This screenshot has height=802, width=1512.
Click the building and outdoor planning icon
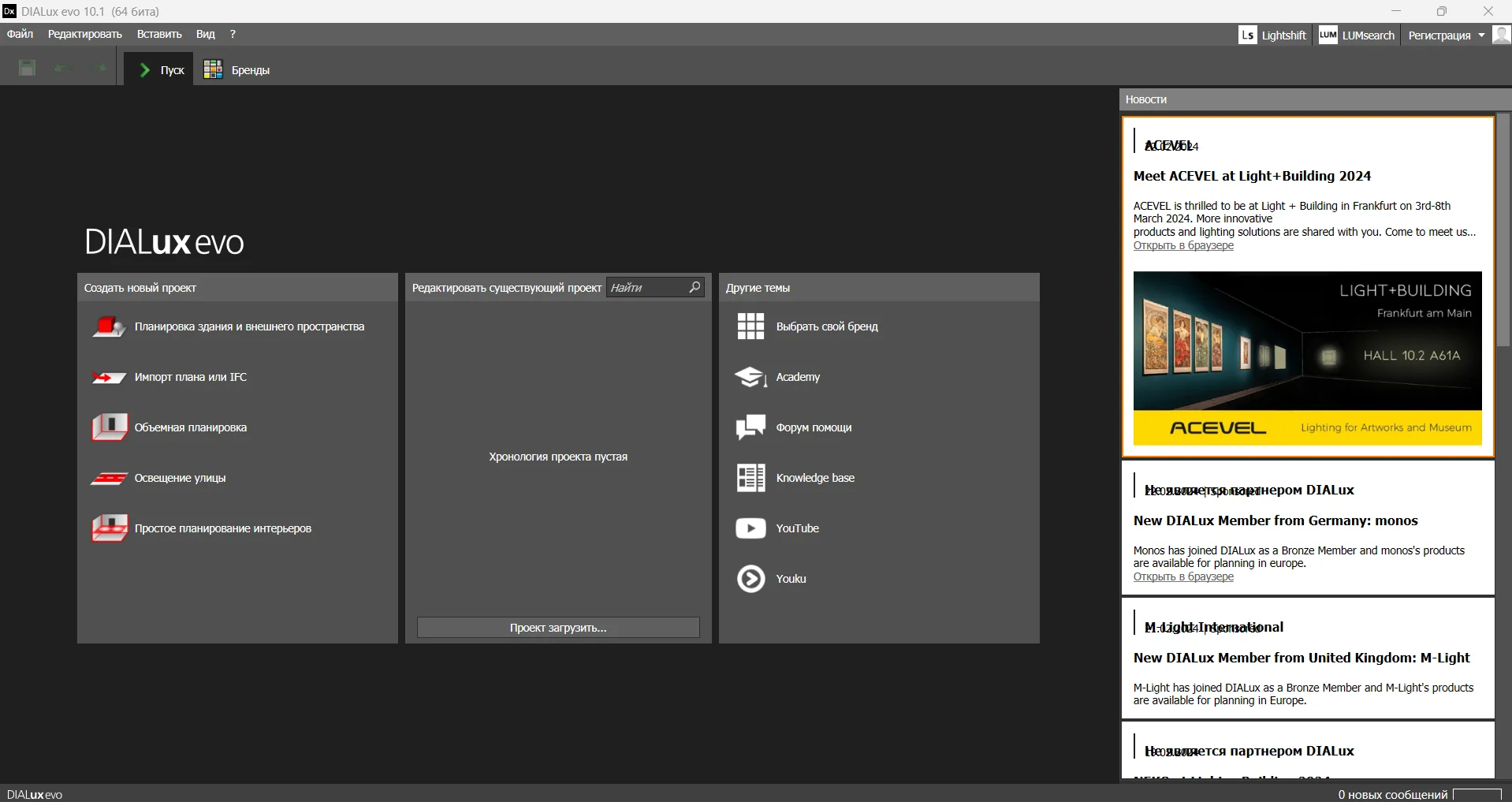109,326
